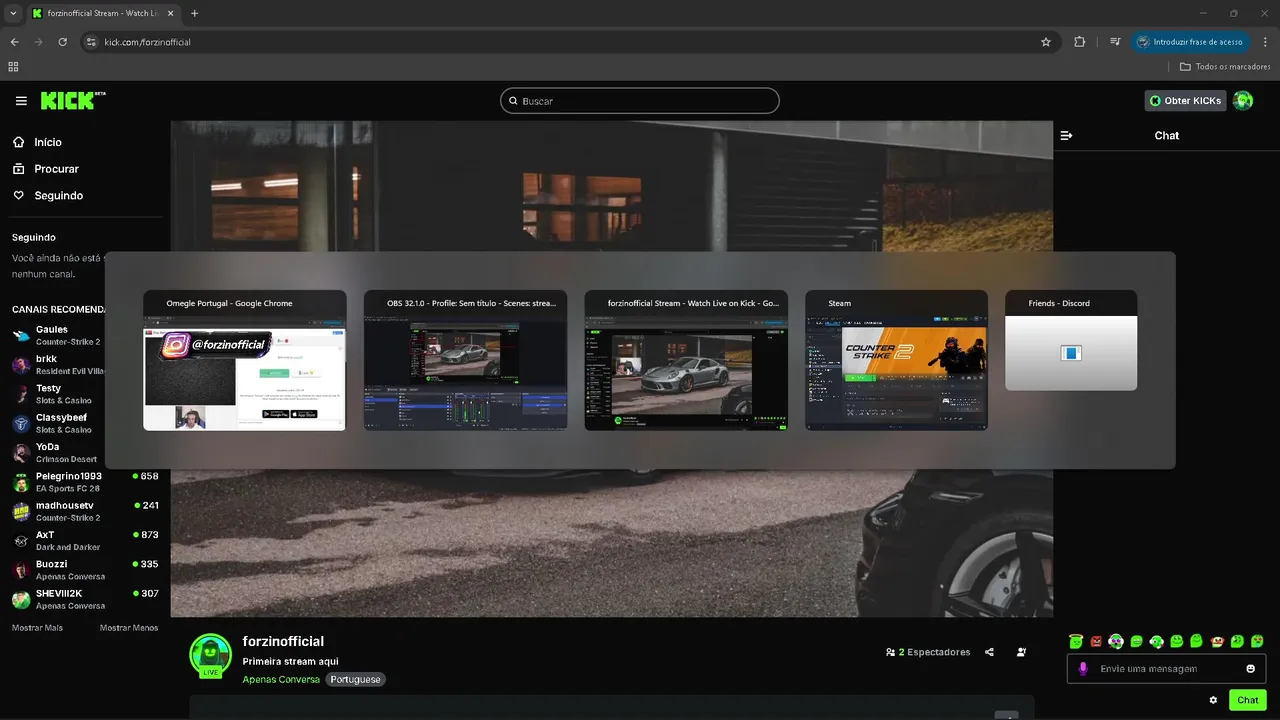Screen dimensions: 1280x720
Task: Open AxT recommended channel
Action: coord(85,540)
